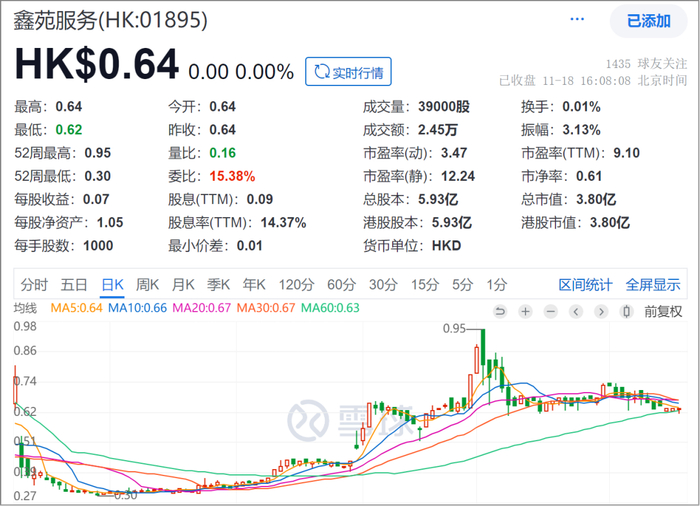The height and width of the screenshot is (506, 700).
Task: Click the MA30:0.67 moving average label
Action: point(266,308)
